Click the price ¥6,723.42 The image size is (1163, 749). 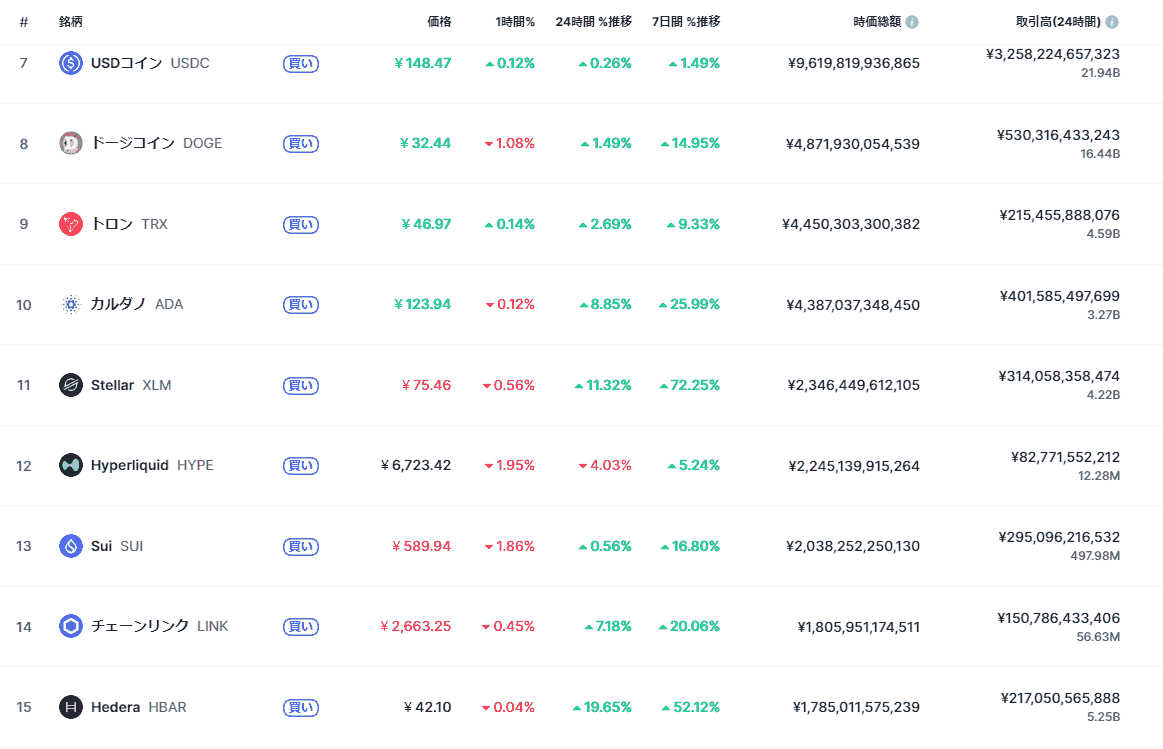click(x=416, y=465)
